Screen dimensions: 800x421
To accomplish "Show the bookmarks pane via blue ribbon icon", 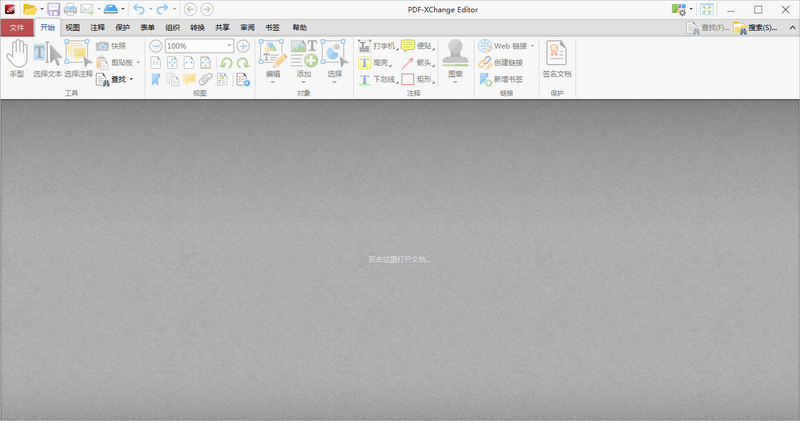I will [x=156, y=79].
